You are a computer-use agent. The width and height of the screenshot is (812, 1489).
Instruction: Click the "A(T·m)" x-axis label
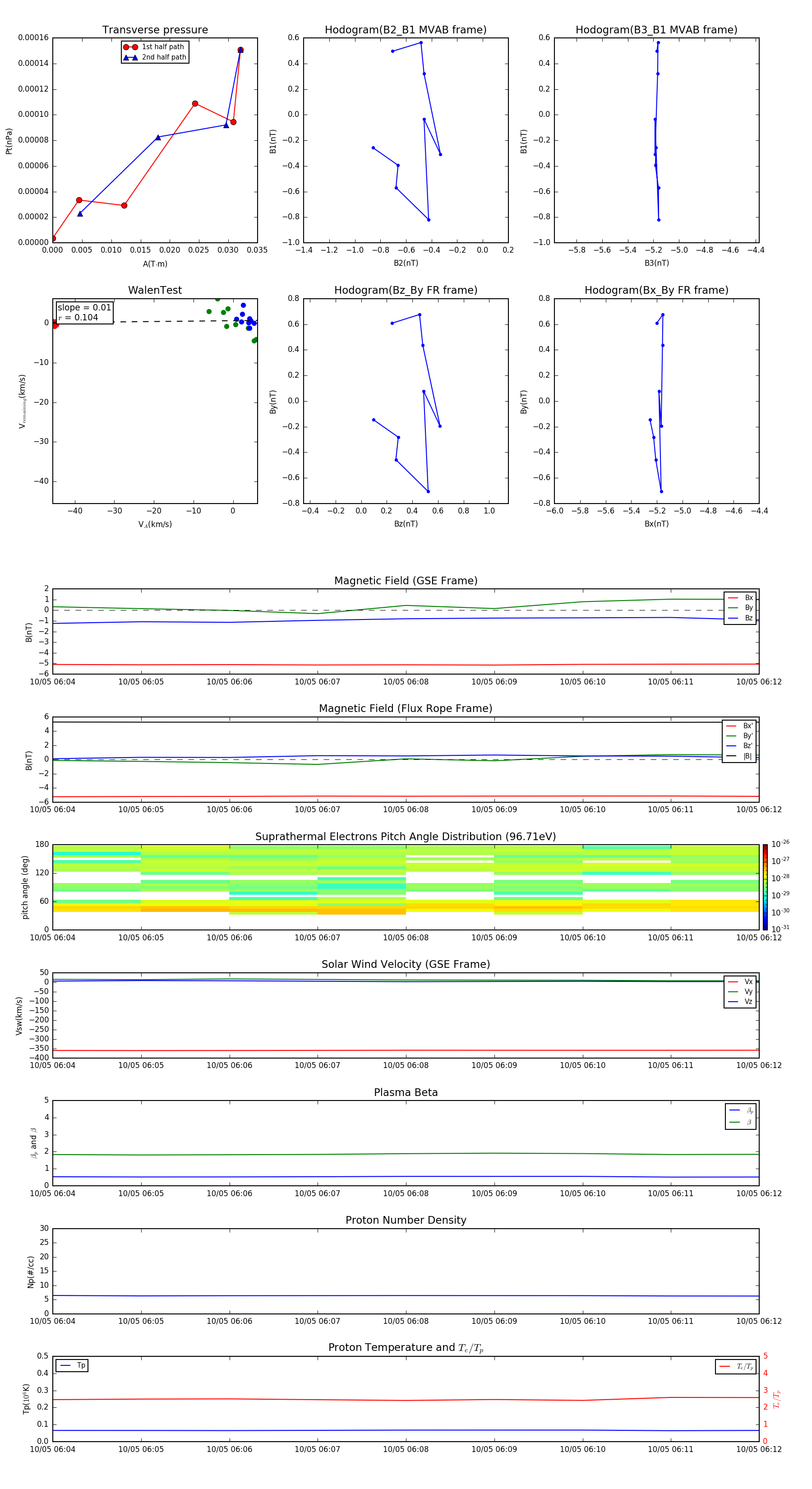coord(155,264)
